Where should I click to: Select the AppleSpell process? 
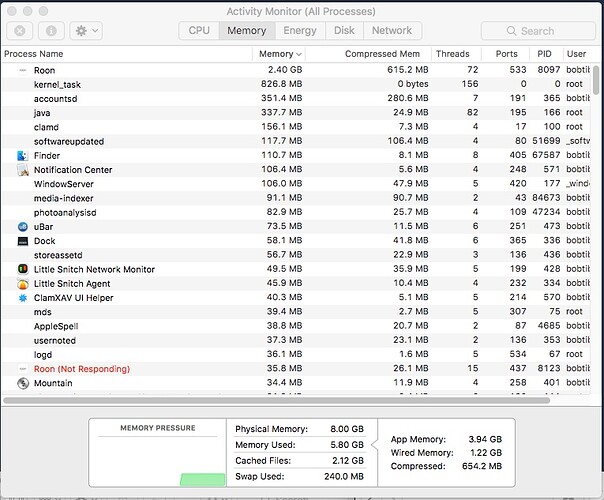click(x=296, y=326)
